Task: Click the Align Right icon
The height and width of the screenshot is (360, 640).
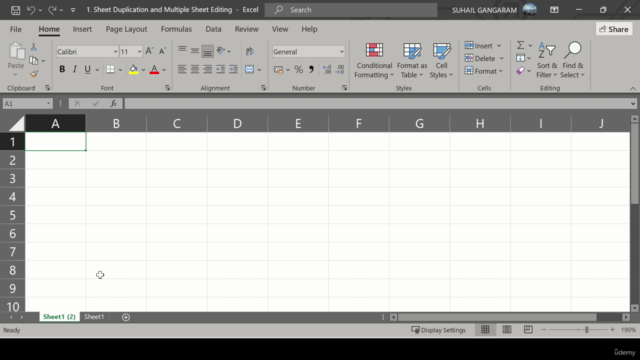Action: pyautogui.click(x=207, y=69)
